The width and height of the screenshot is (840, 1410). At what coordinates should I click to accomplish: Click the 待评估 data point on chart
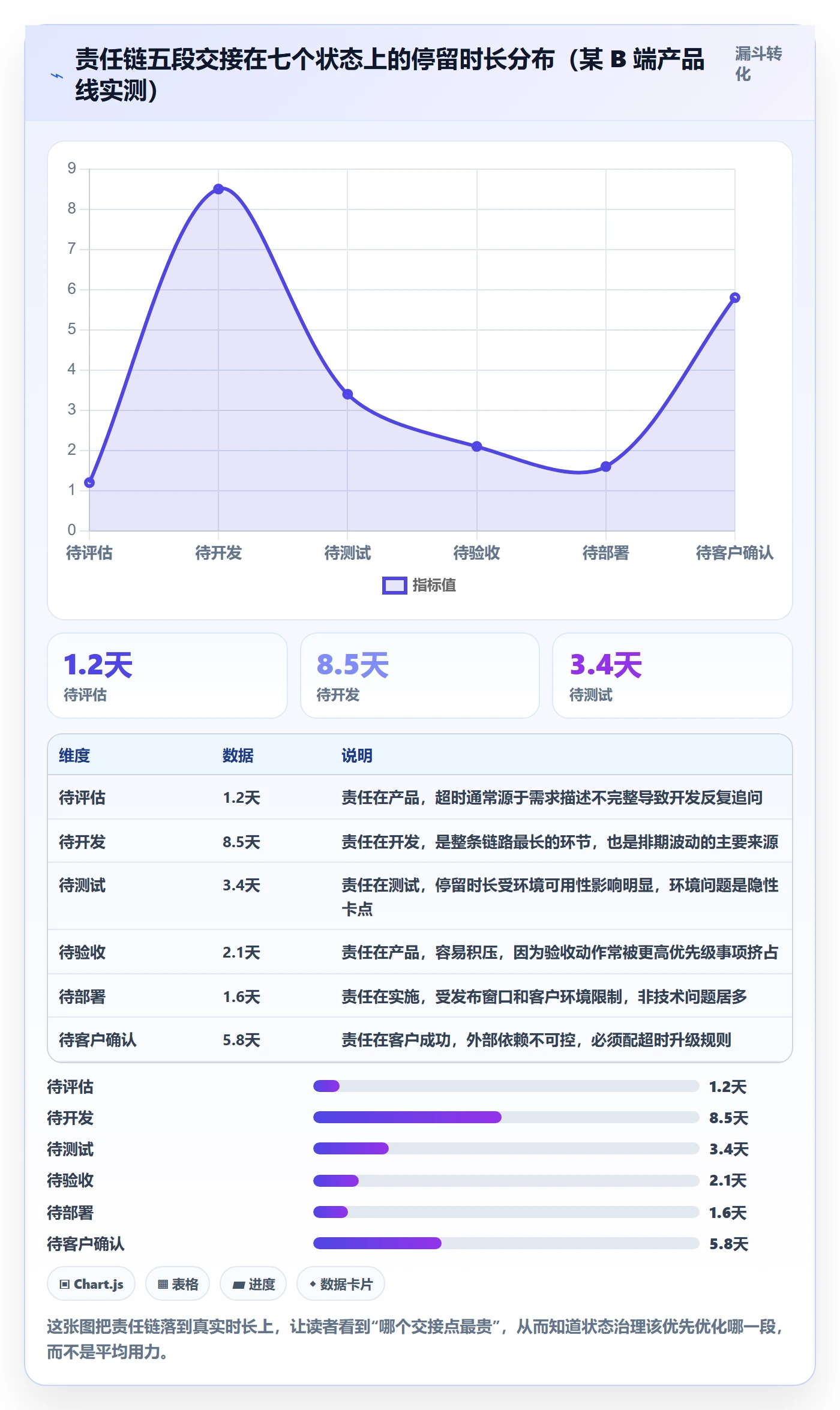pos(89,482)
